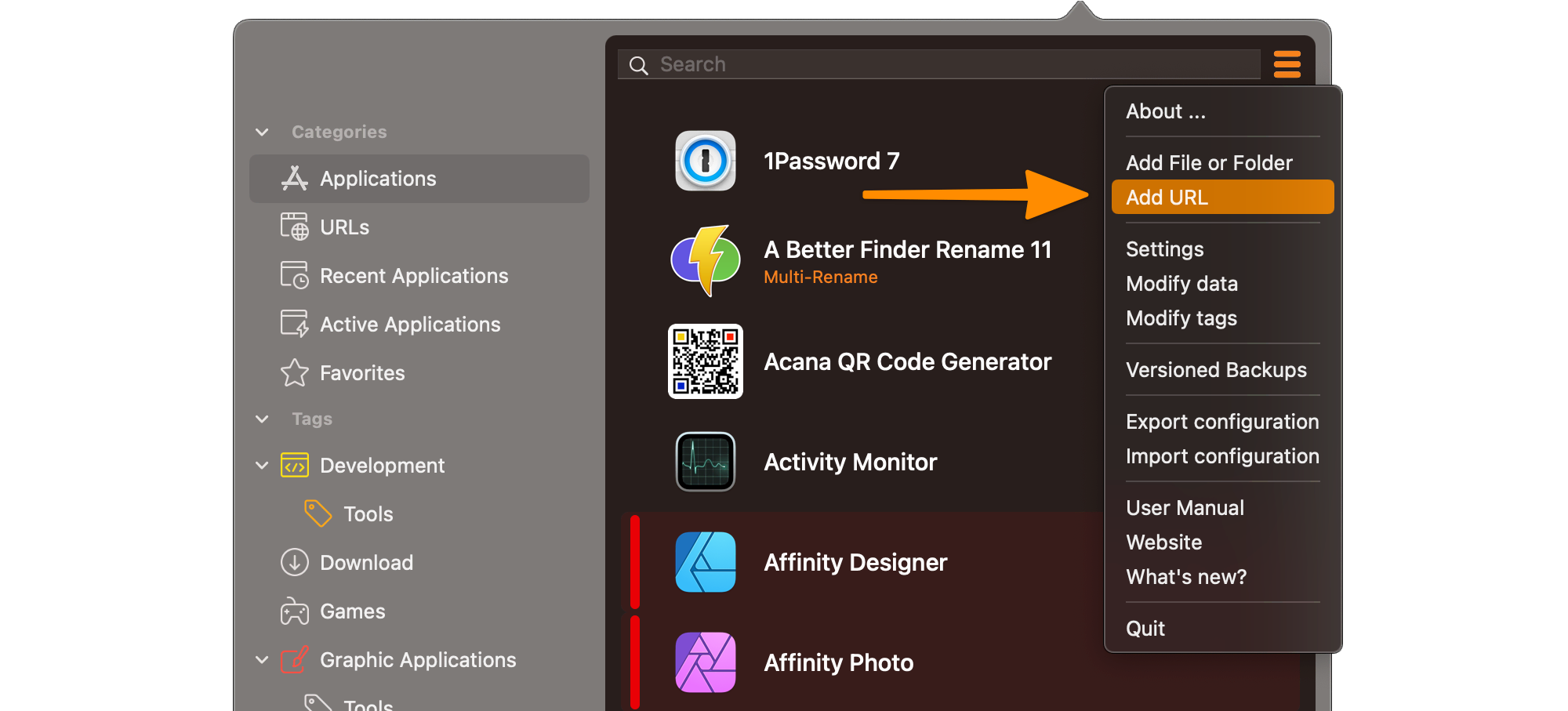Select the Development tag label
This screenshot has width=1568, height=711.
point(382,466)
